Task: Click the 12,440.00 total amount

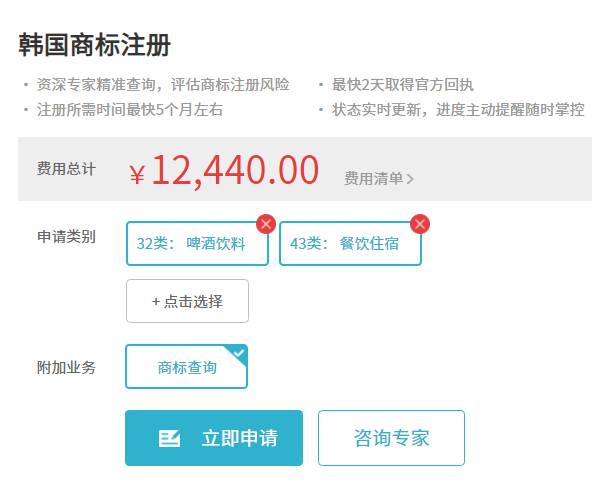Action: coord(235,170)
